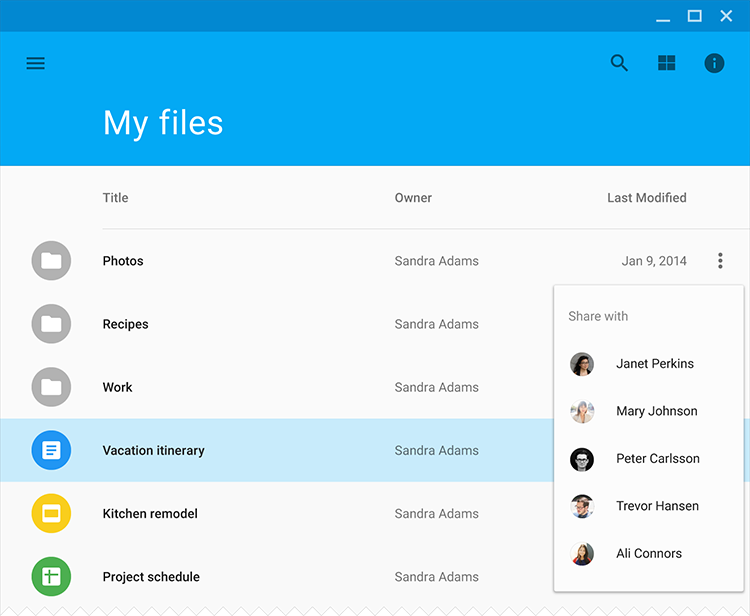Sort by Last Modified column header

(x=647, y=198)
